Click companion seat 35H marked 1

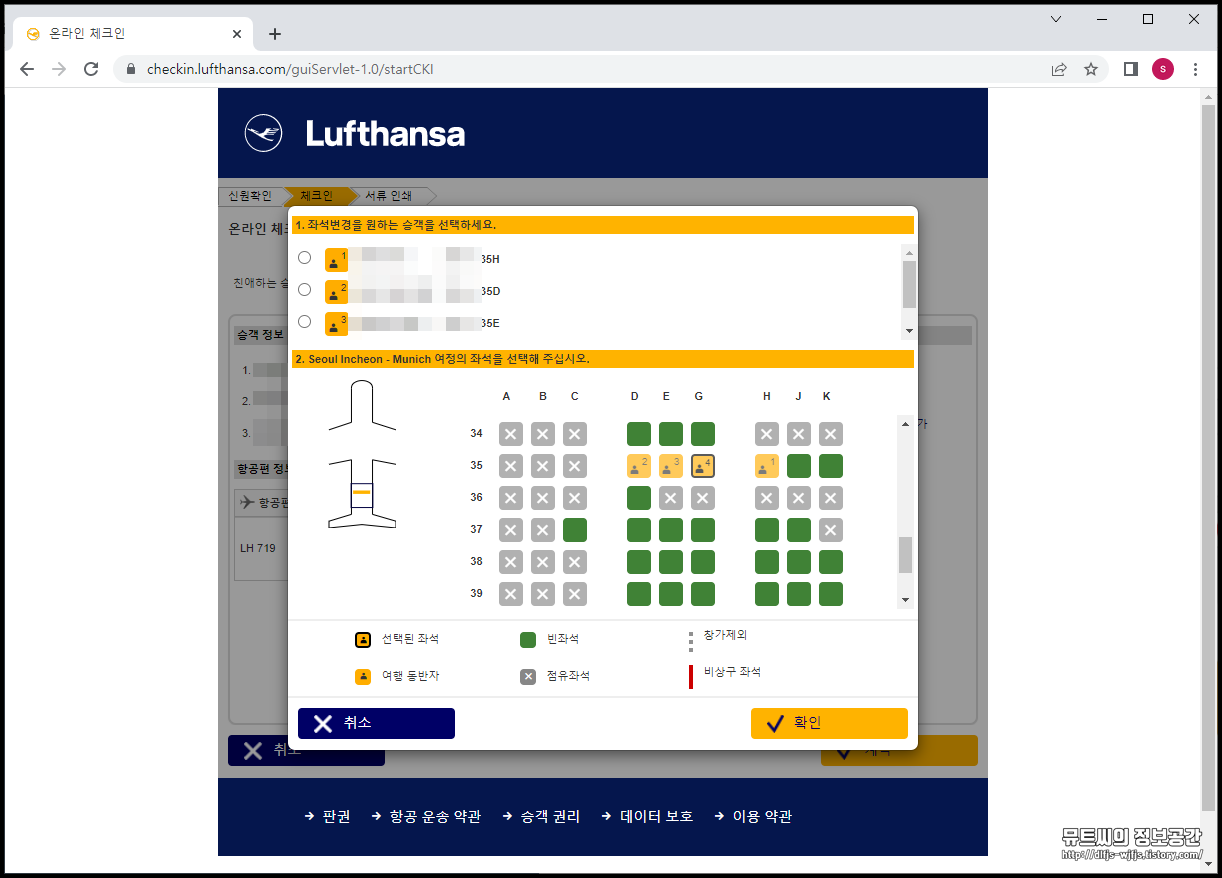coord(767,466)
